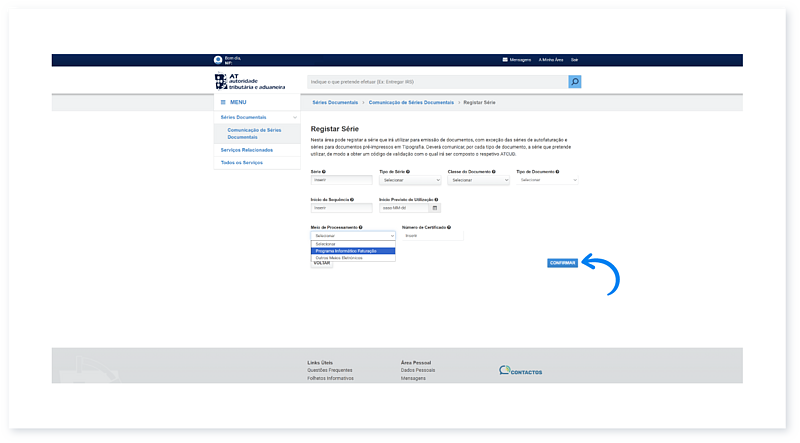Click the Mensagens envelope icon
This screenshot has width=800, height=443.
pos(505,60)
